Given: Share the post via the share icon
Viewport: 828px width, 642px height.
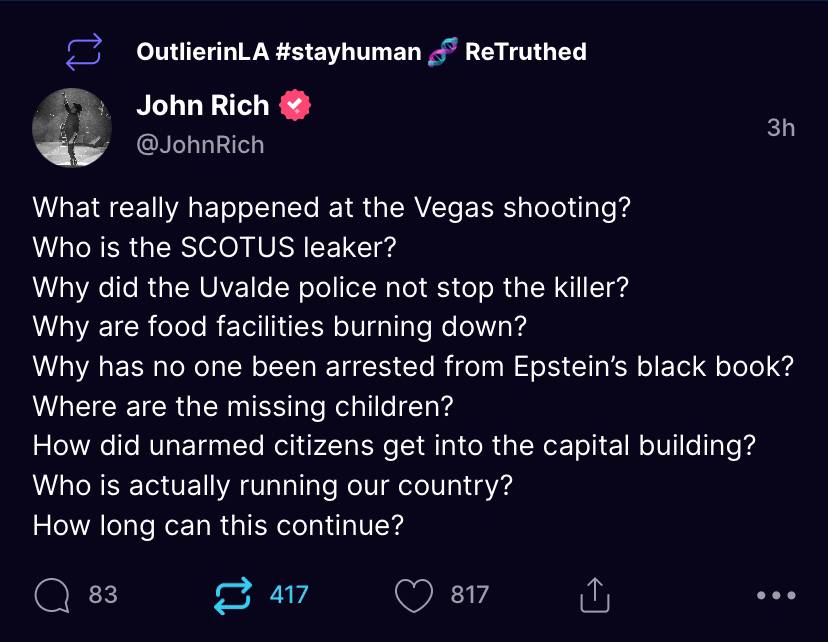Looking at the screenshot, I should pyautogui.click(x=595, y=594).
